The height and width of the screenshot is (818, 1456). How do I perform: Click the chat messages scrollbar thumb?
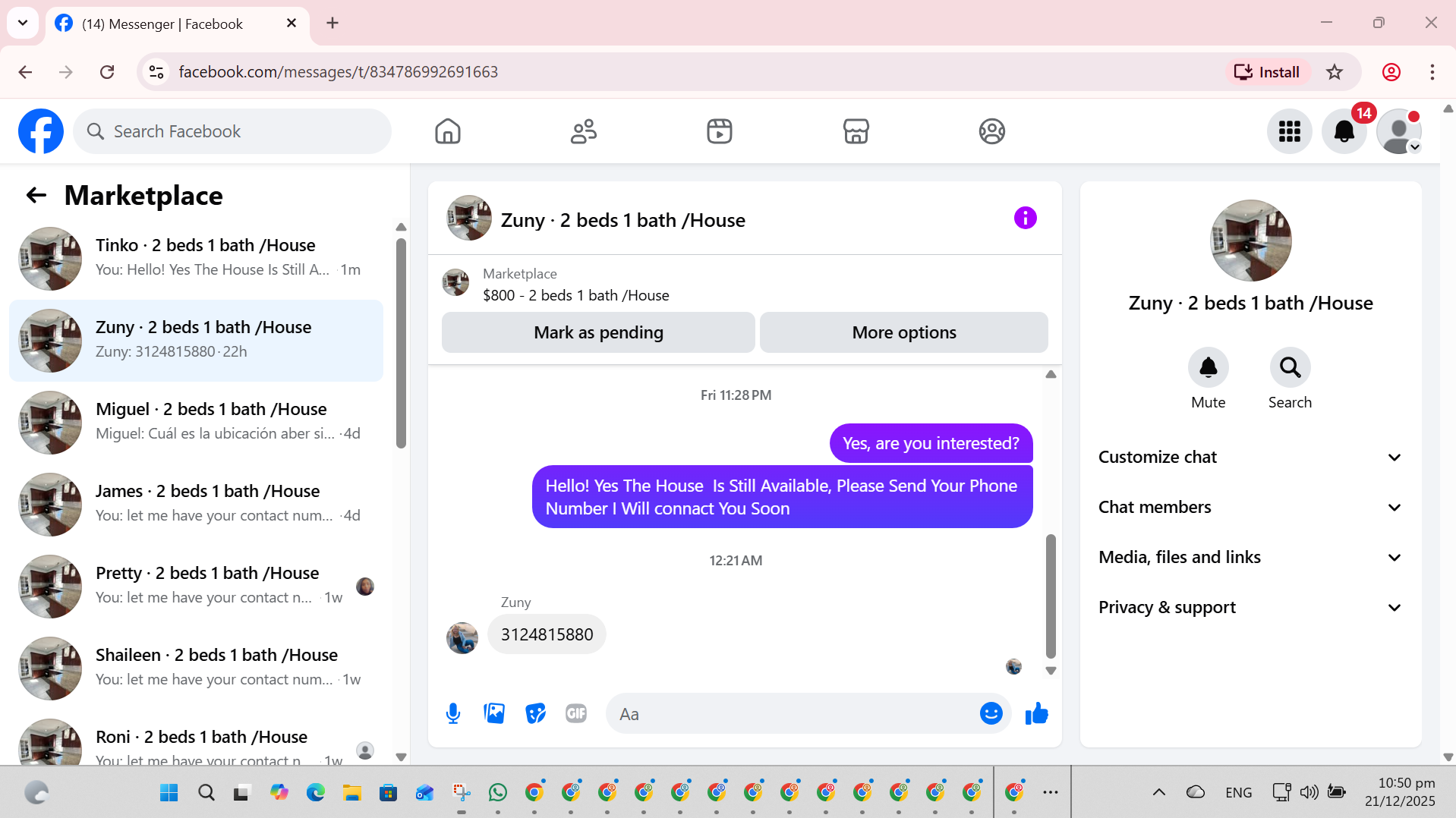[x=1051, y=596]
